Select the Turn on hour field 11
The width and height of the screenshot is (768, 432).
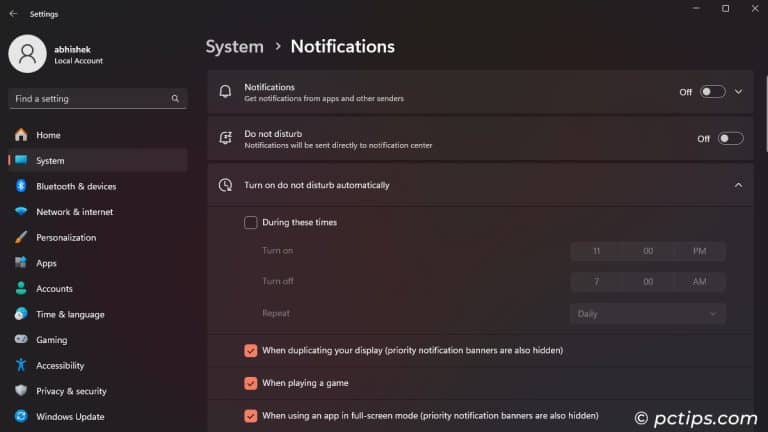pos(596,251)
